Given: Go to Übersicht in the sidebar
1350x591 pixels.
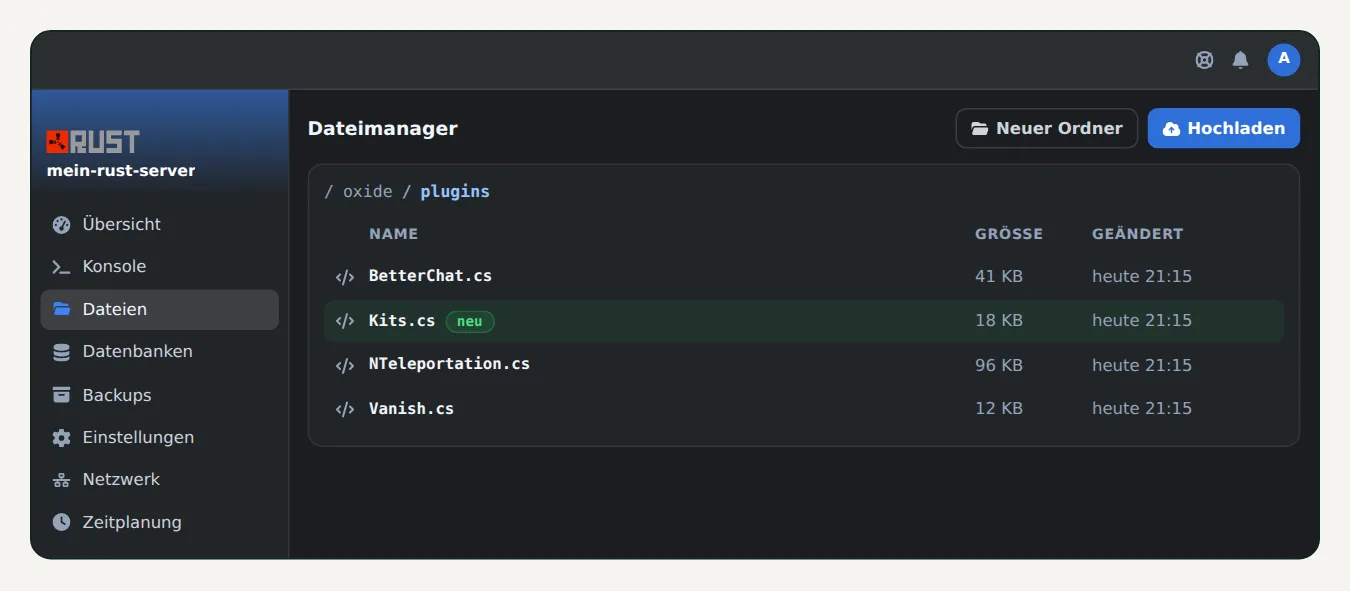Looking at the screenshot, I should (159, 224).
